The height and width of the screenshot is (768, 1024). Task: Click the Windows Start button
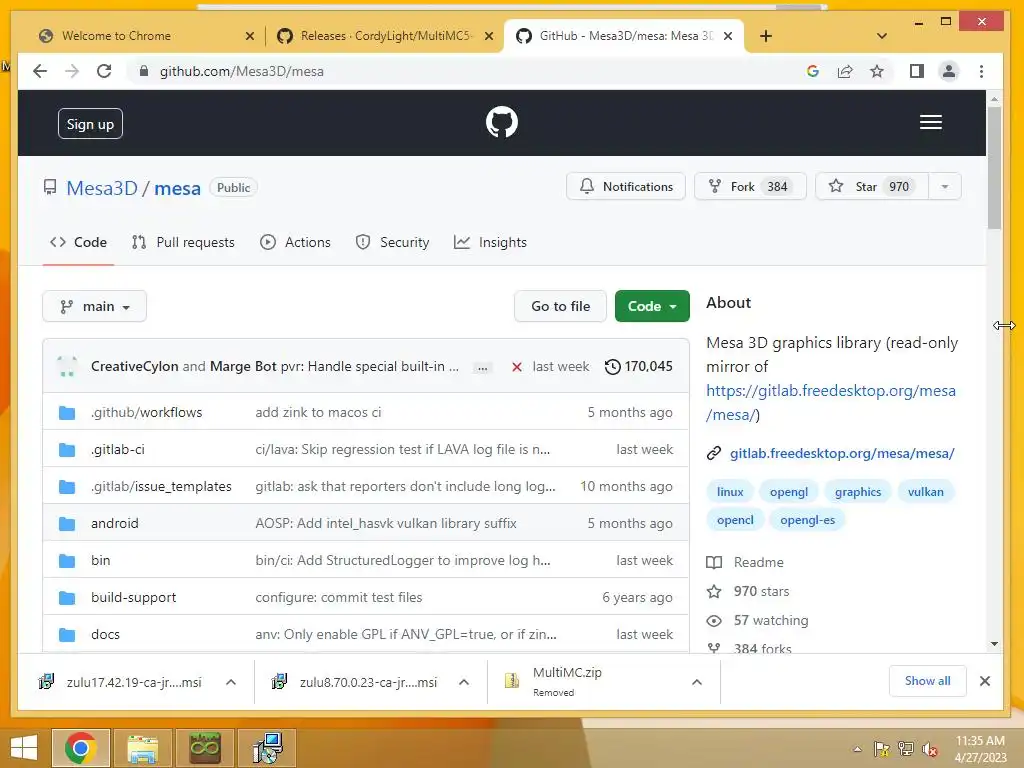pos(24,748)
